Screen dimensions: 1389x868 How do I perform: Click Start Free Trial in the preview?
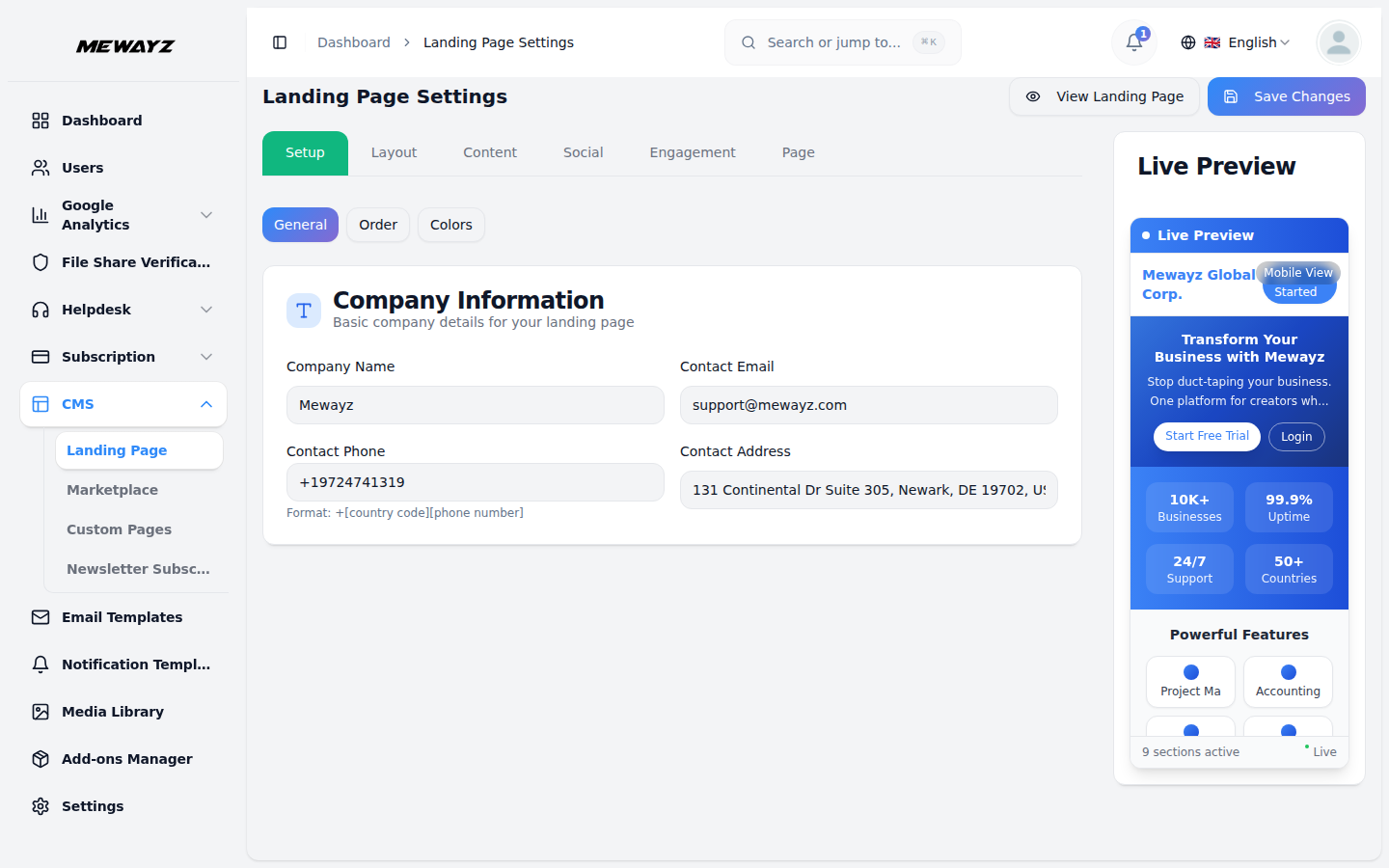pos(1207,436)
